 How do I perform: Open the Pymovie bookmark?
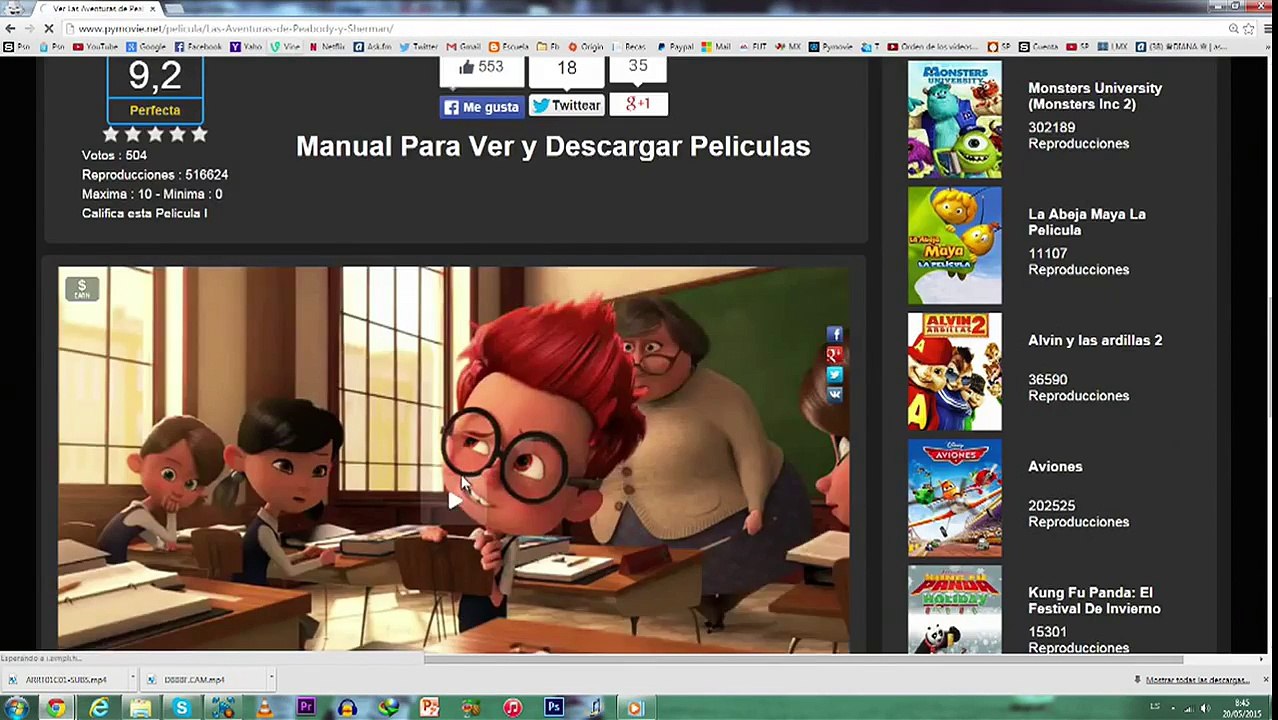(831, 47)
